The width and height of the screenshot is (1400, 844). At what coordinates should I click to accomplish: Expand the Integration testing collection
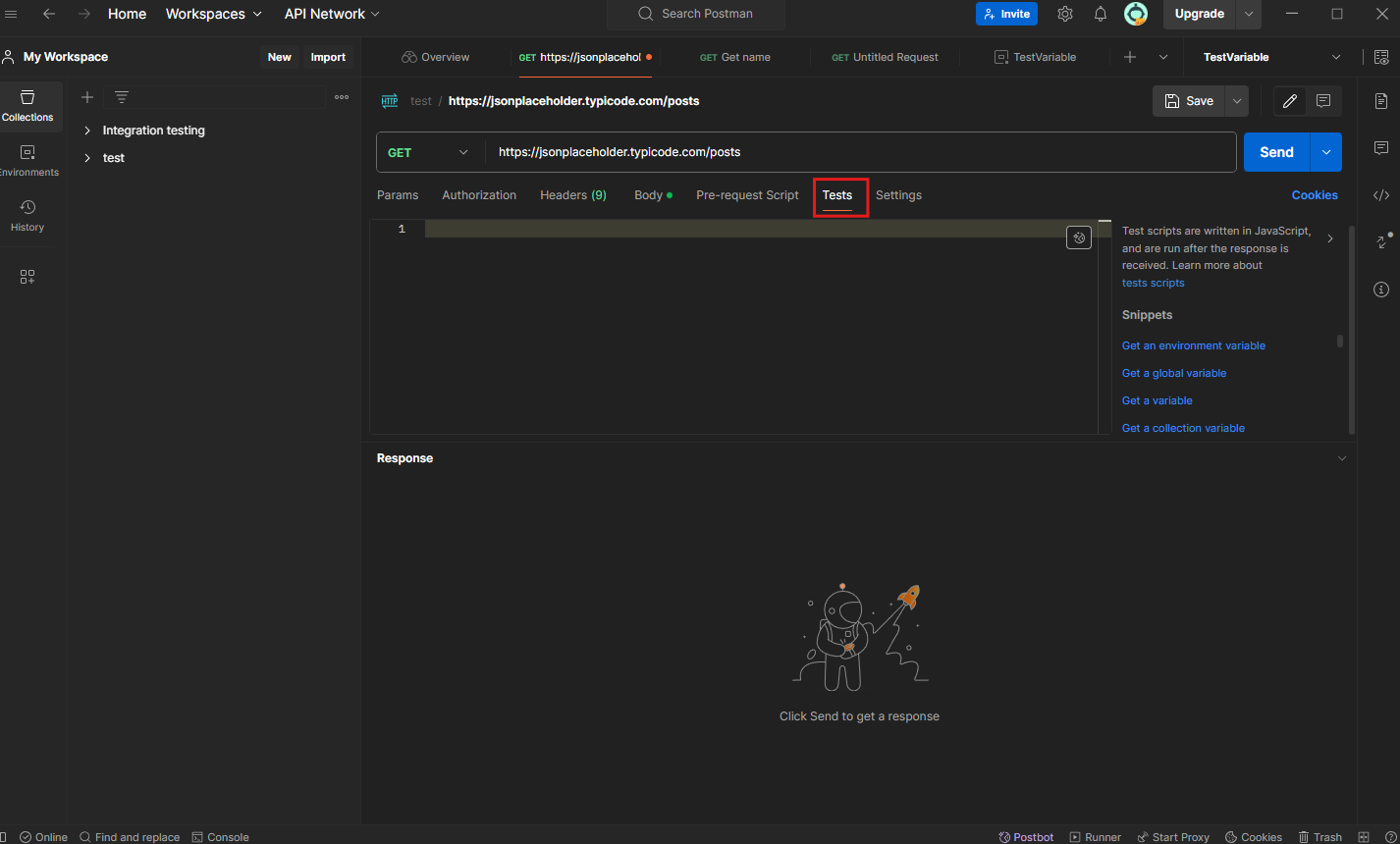pos(87,131)
